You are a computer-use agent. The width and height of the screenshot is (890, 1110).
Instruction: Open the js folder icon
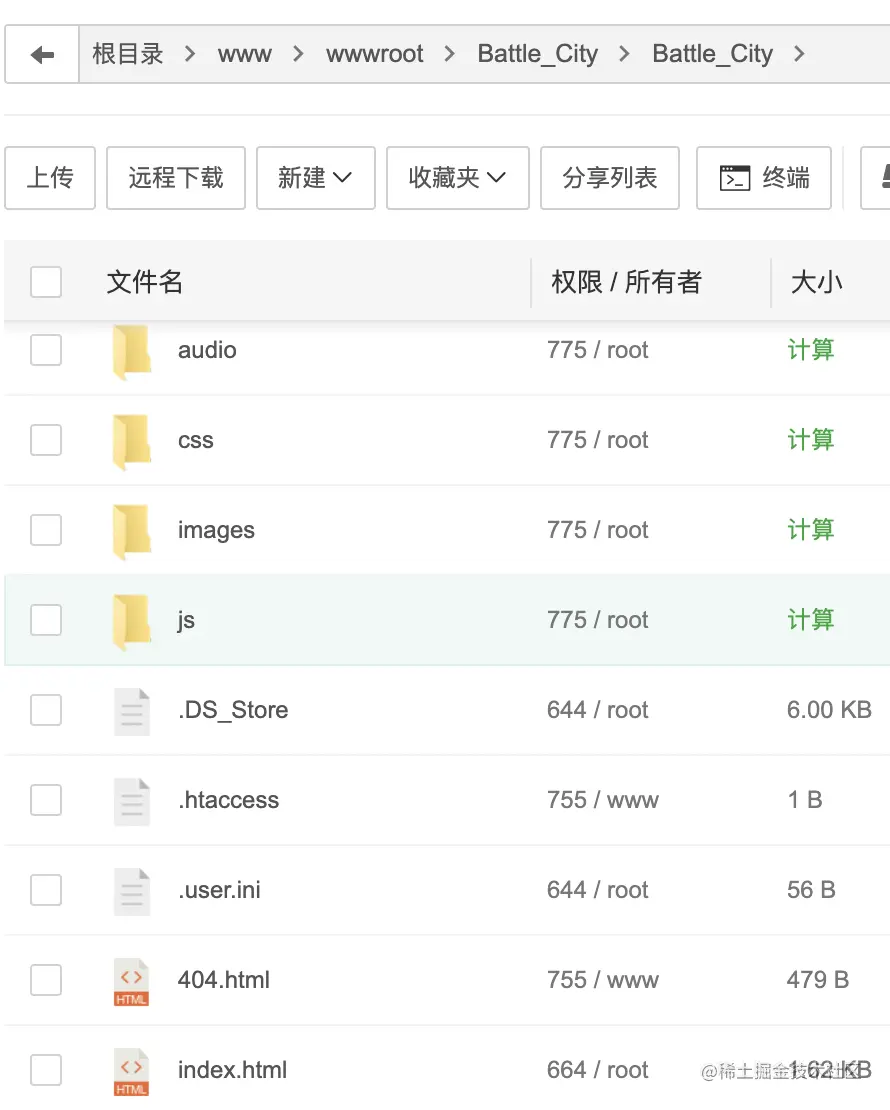(x=132, y=621)
